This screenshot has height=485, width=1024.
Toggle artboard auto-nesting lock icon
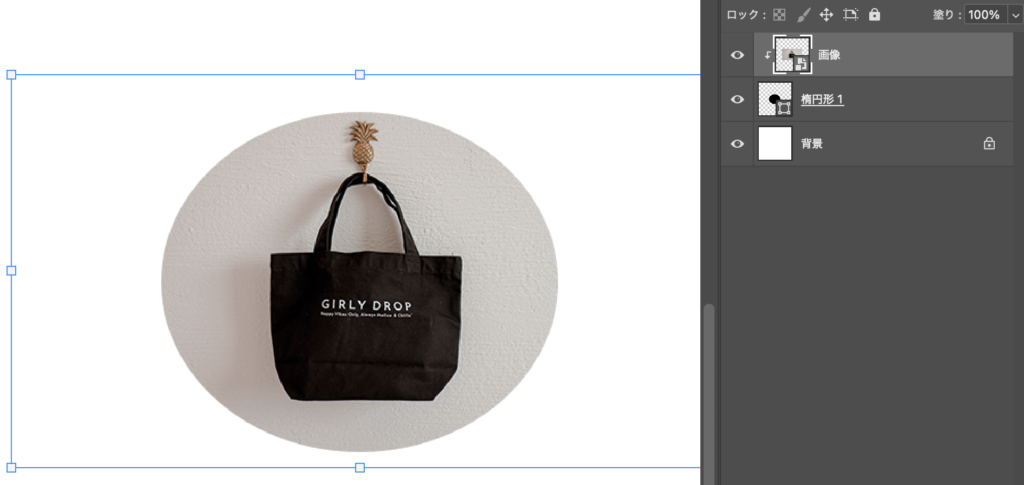pyautogui.click(x=850, y=14)
